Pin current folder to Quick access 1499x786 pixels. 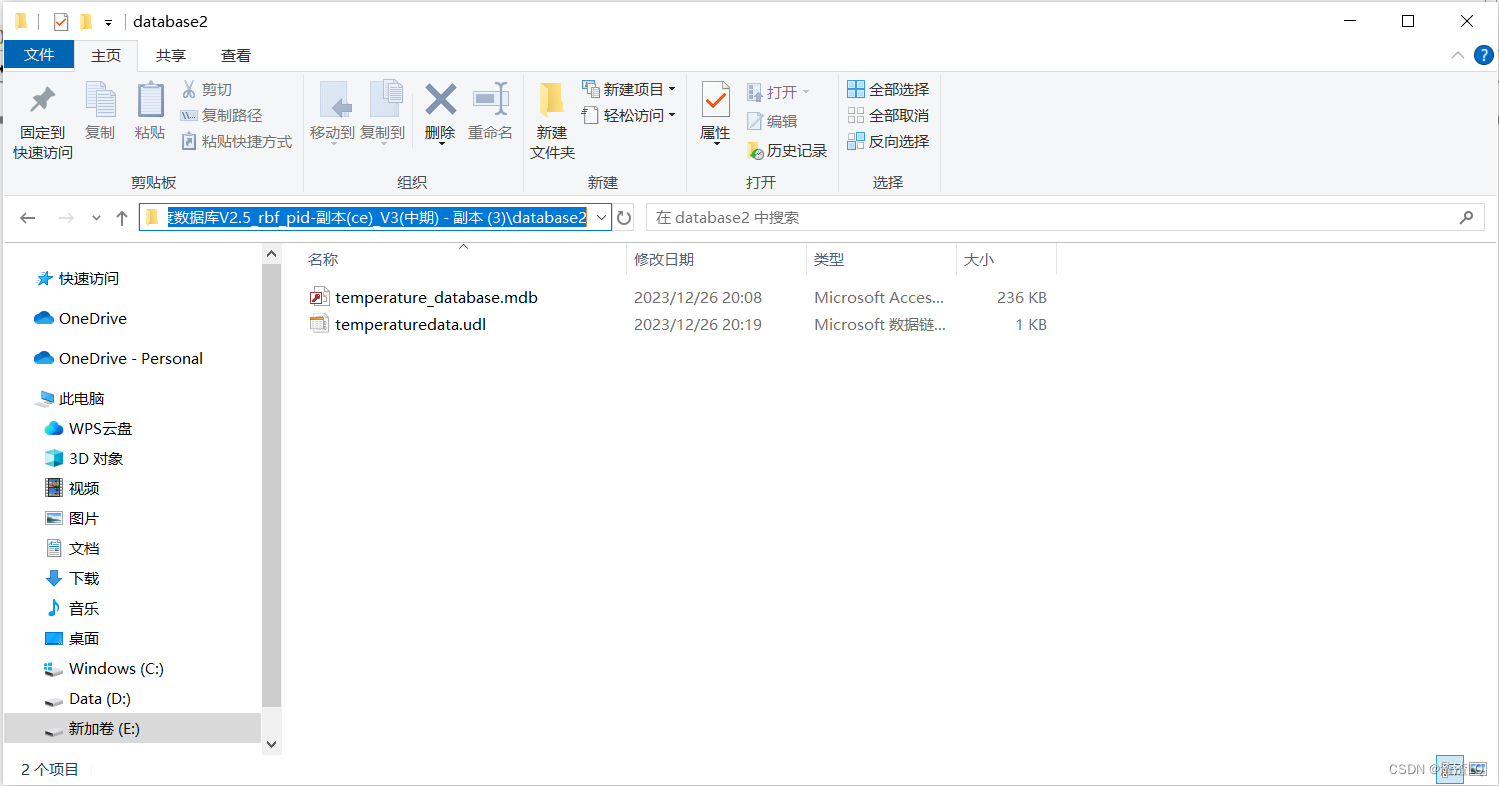[41, 115]
